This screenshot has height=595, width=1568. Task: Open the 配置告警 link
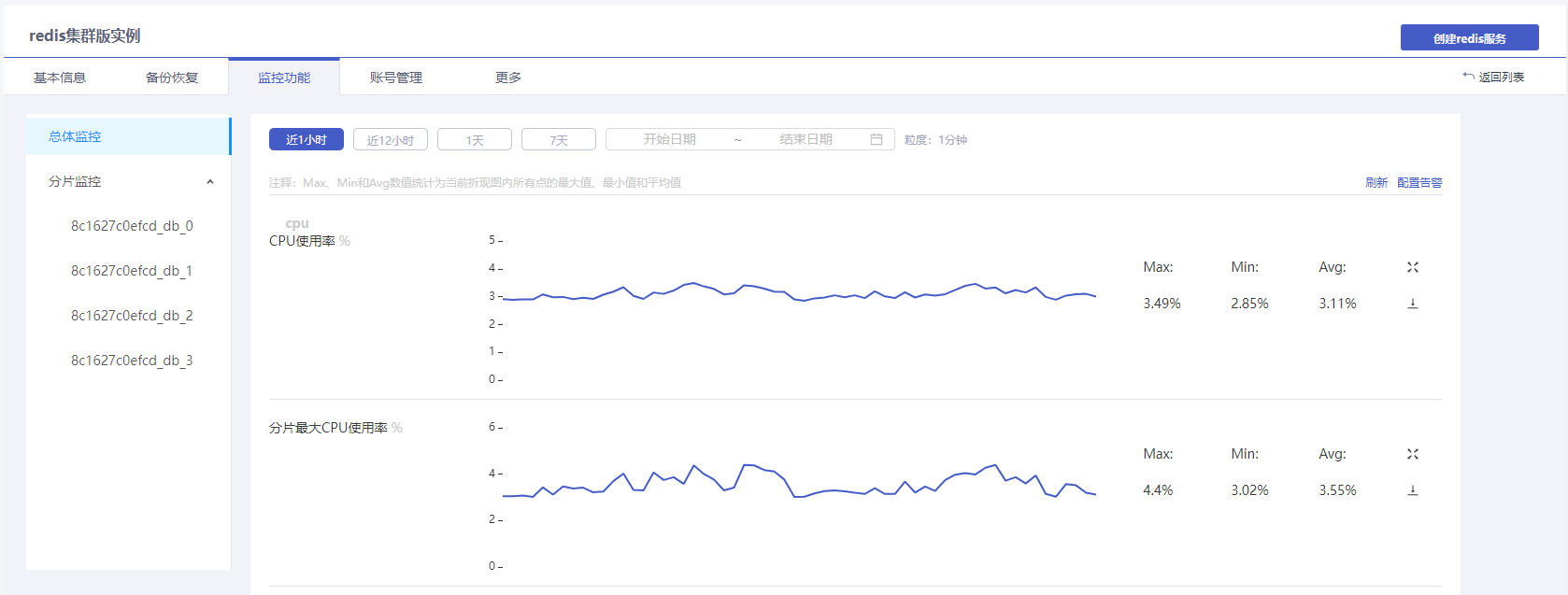click(1419, 183)
